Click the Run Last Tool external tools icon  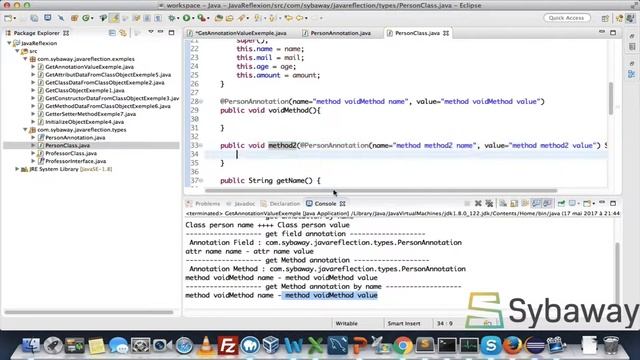[x=201, y=18]
